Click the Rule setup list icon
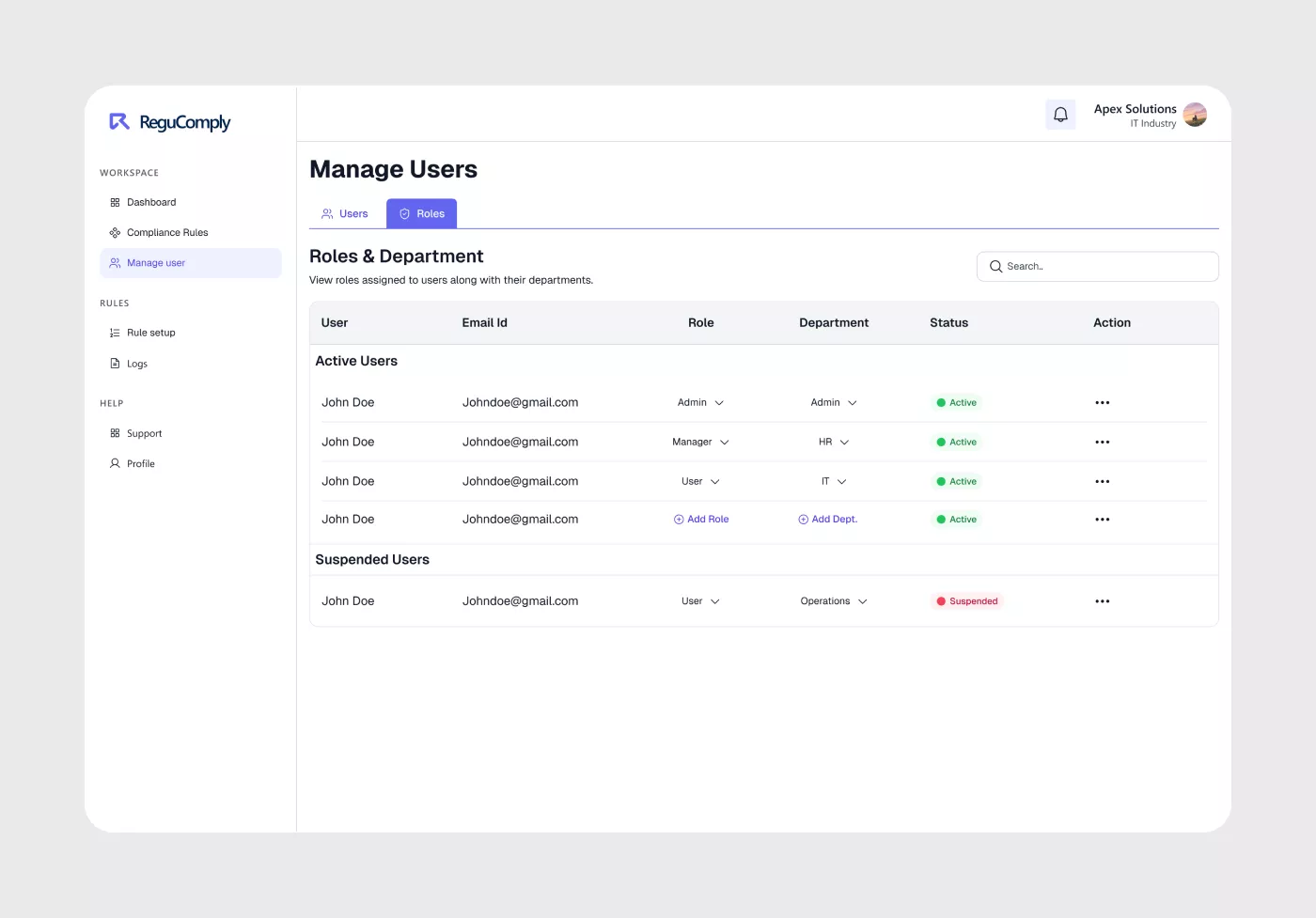Image resolution: width=1316 pixels, height=918 pixels. (x=115, y=333)
